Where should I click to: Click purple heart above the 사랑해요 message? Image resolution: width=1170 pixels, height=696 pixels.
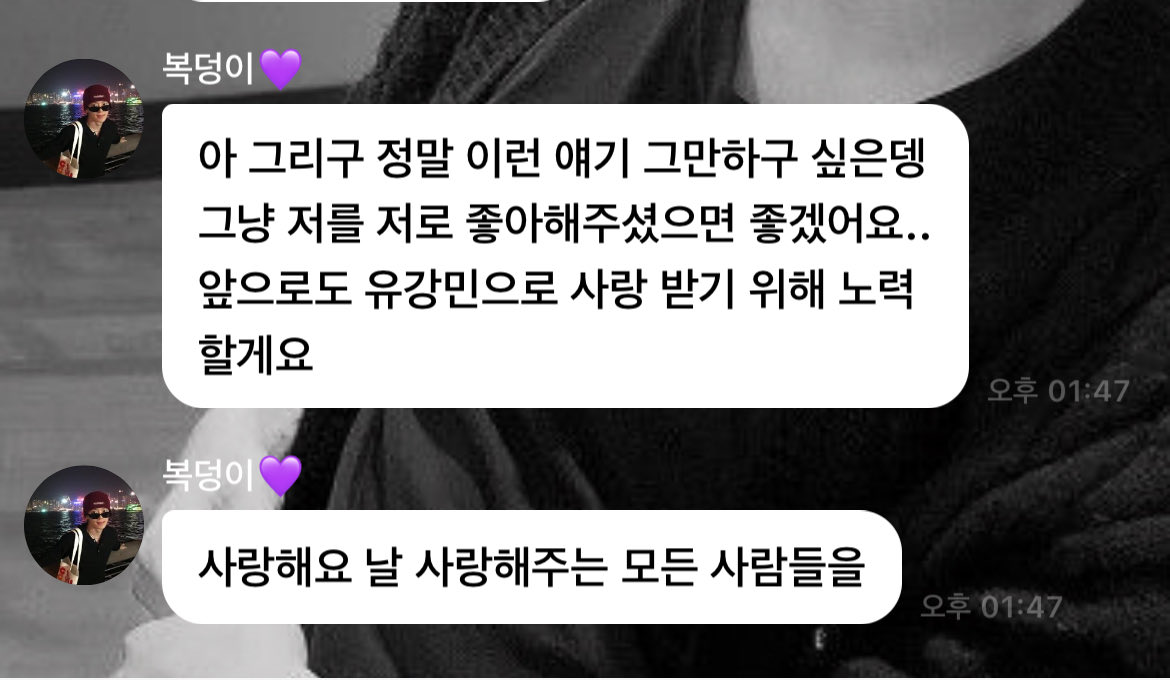[x=281, y=475]
